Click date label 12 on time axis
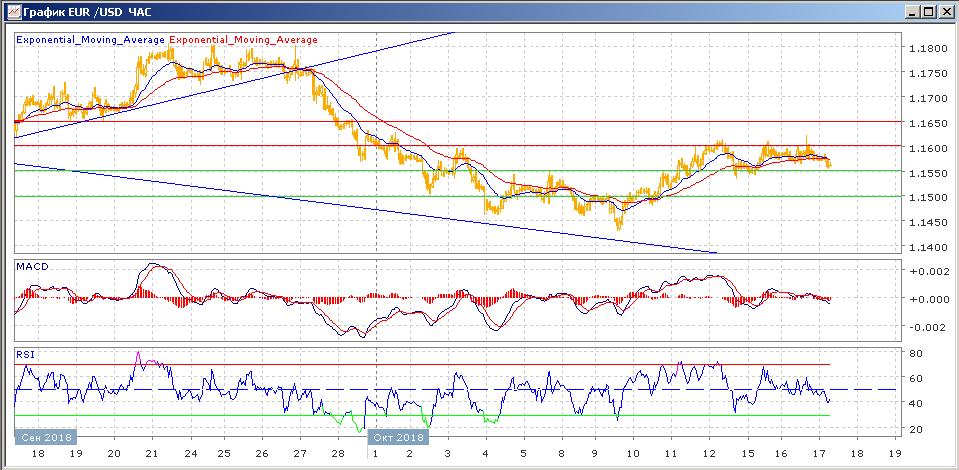 click(709, 454)
